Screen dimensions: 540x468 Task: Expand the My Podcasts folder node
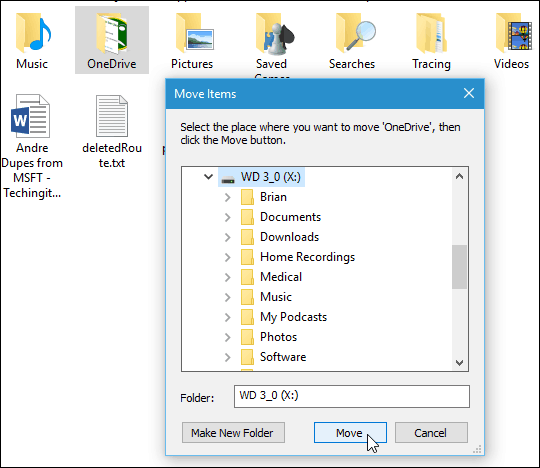[228, 317]
